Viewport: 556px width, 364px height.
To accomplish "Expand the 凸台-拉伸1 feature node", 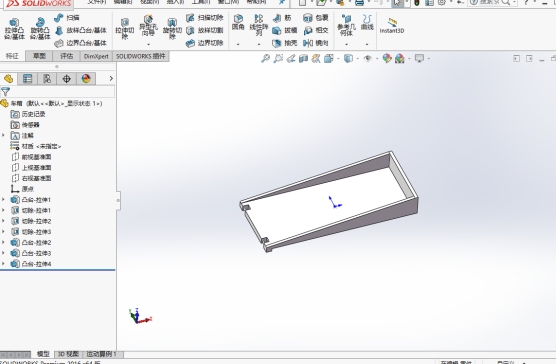I will pos(4,200).
